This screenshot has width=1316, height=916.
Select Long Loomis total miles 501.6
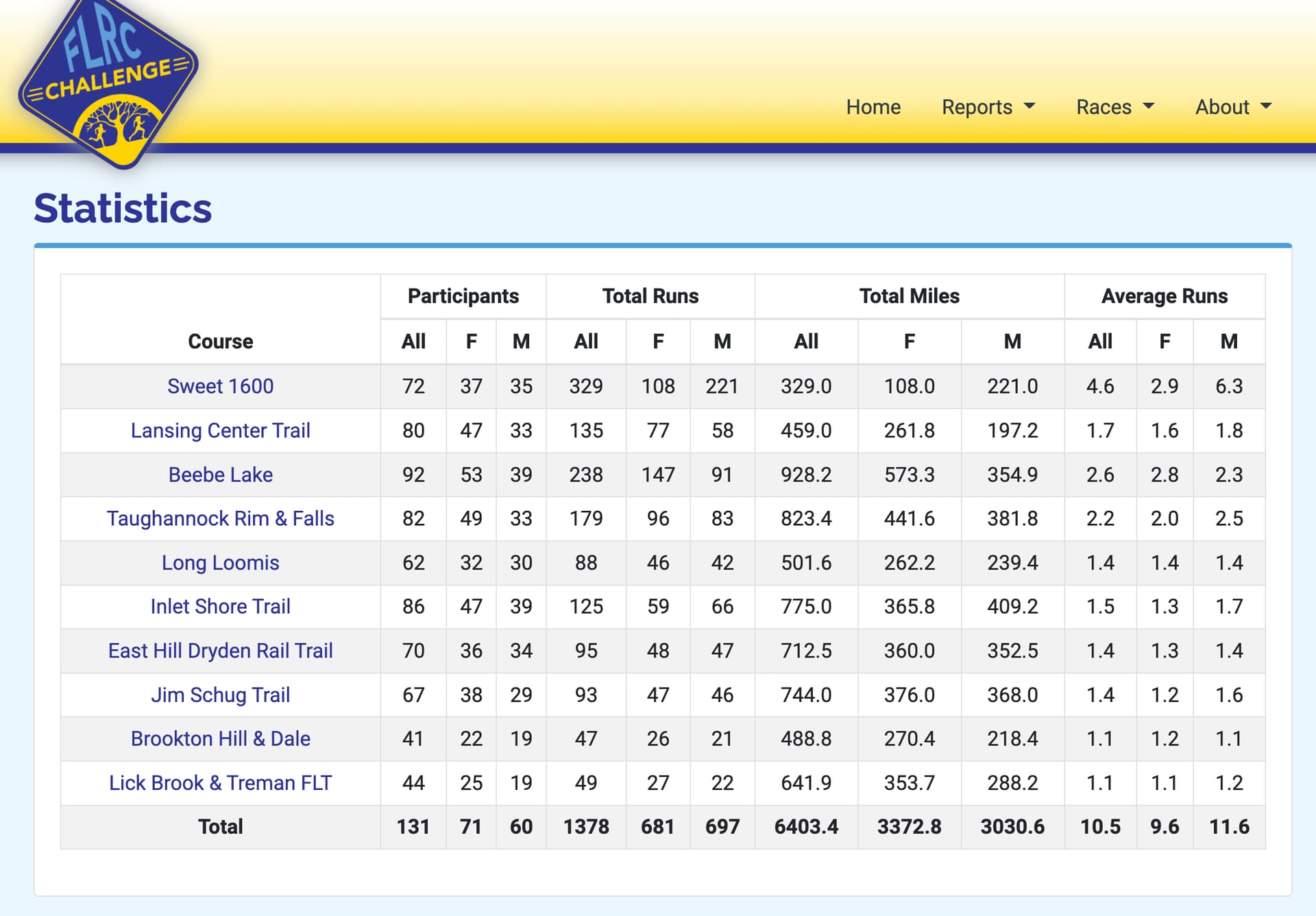[x=806, y=562]
